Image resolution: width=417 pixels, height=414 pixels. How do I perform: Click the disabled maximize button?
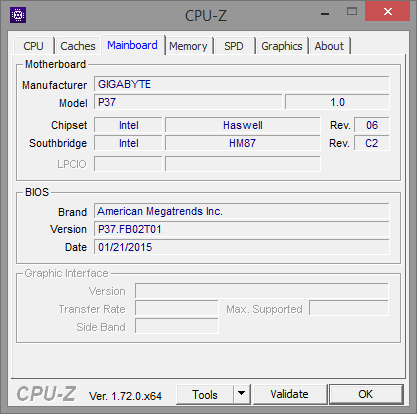pyautogui.click(x=352, y=12)
